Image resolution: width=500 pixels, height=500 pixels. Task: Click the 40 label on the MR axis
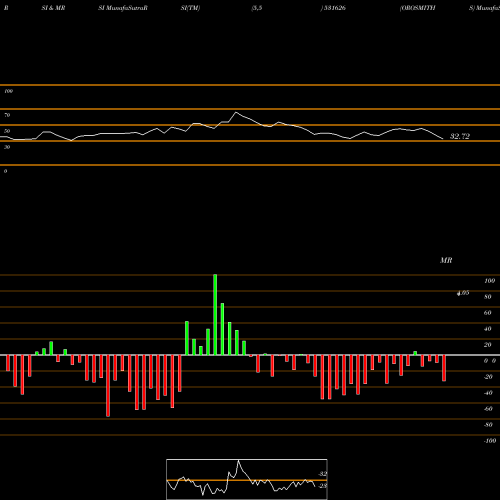488,329
